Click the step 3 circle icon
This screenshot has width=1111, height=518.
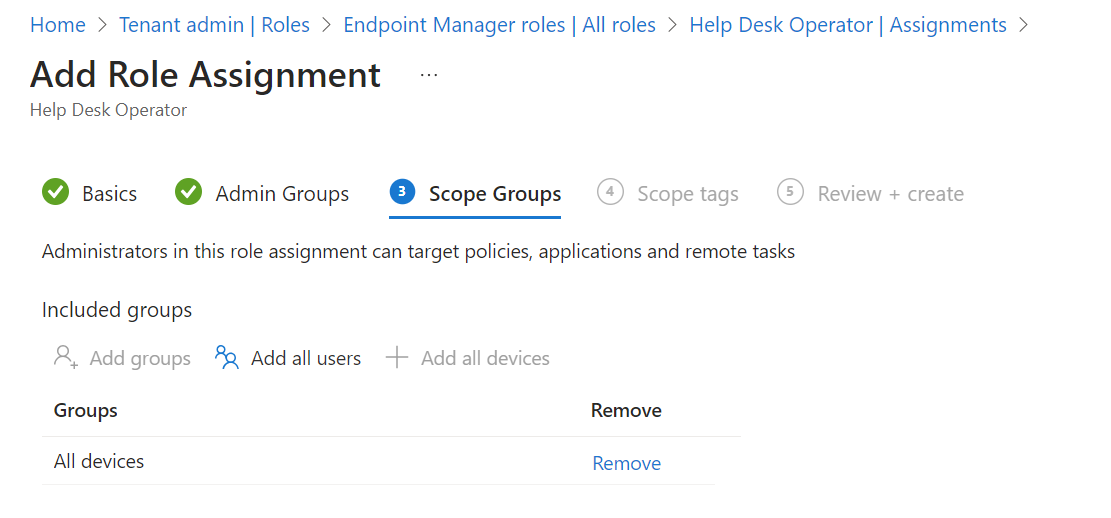(x=402, y=192)
